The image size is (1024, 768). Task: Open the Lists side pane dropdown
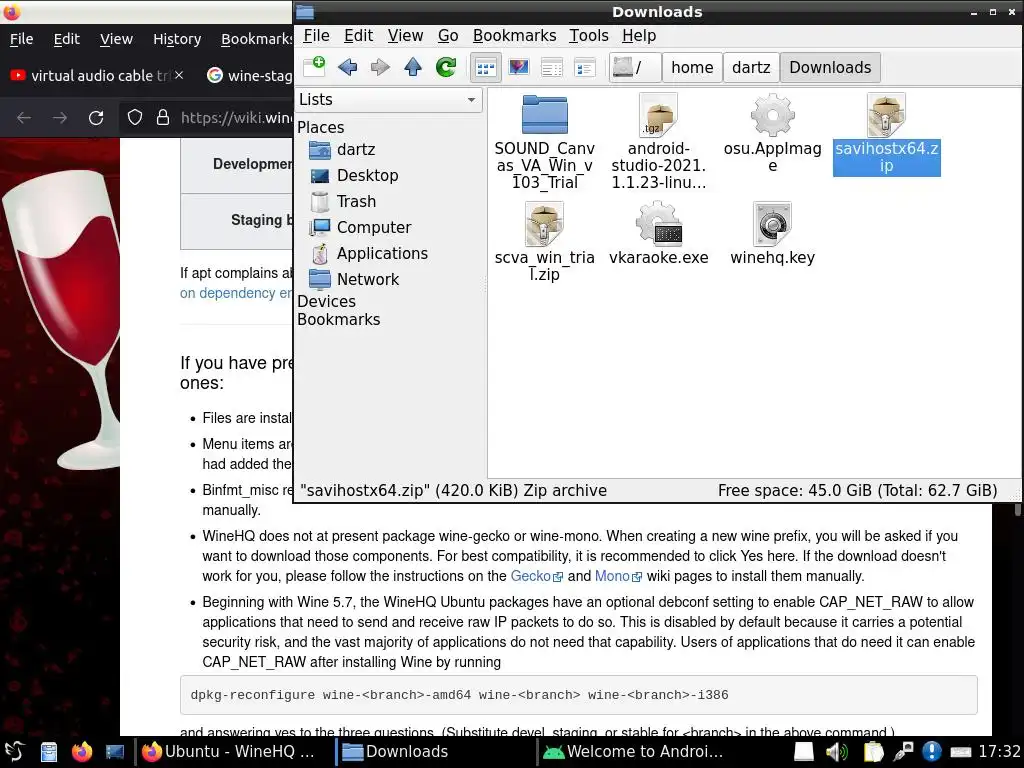[389, 100]
